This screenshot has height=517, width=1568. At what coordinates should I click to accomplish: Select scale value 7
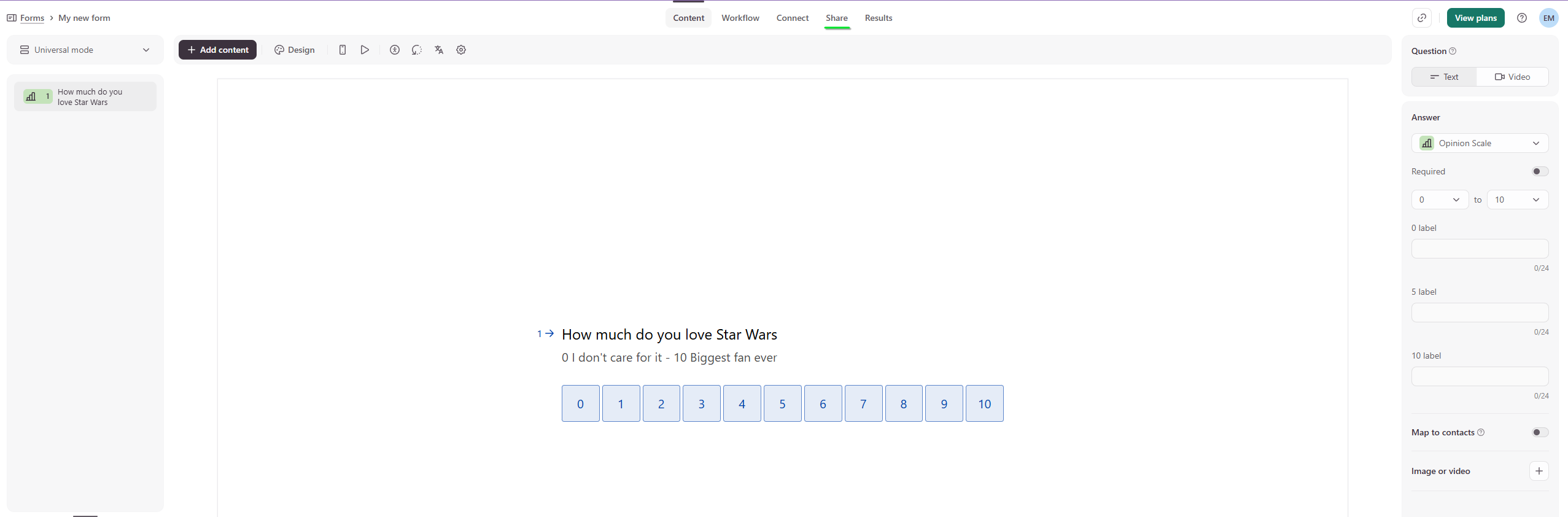click(x=863, y=403)
